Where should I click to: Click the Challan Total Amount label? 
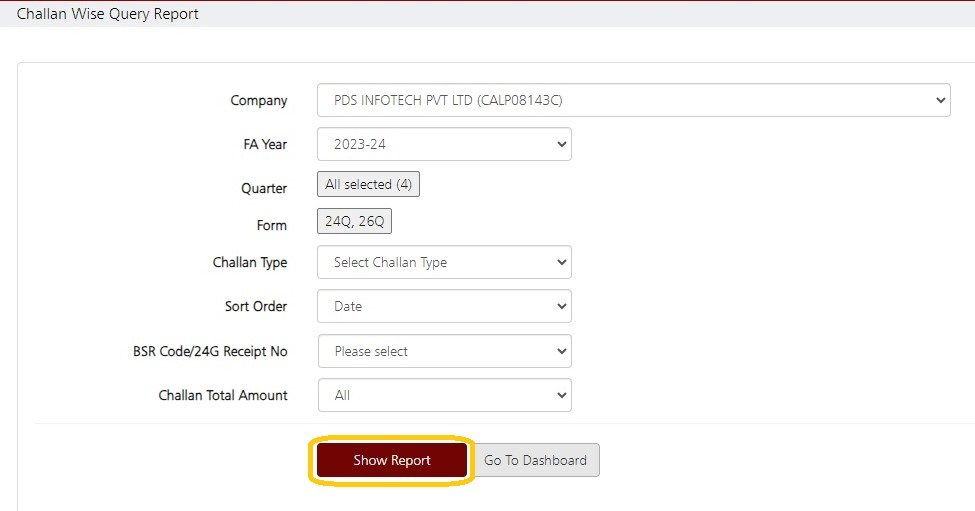click(x=223, y=395)
